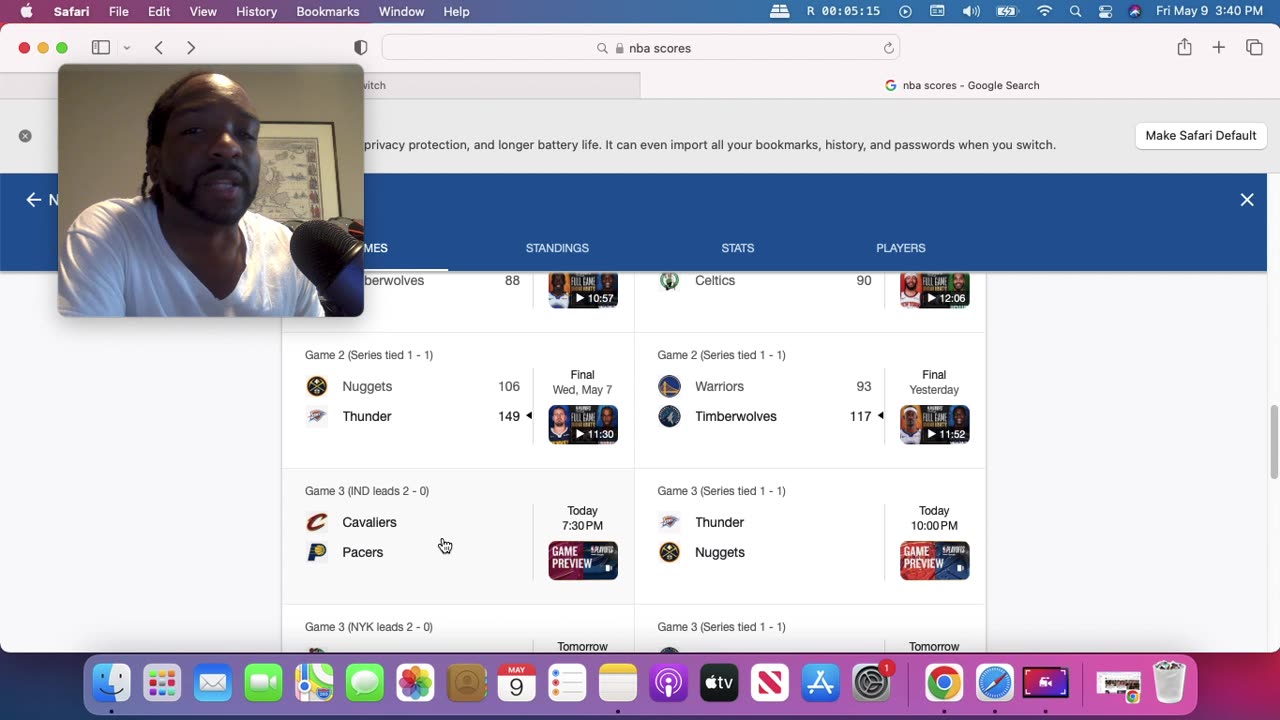Open Calendar from the Dock
1280x720 pixels.
click(x=516, y=683)
